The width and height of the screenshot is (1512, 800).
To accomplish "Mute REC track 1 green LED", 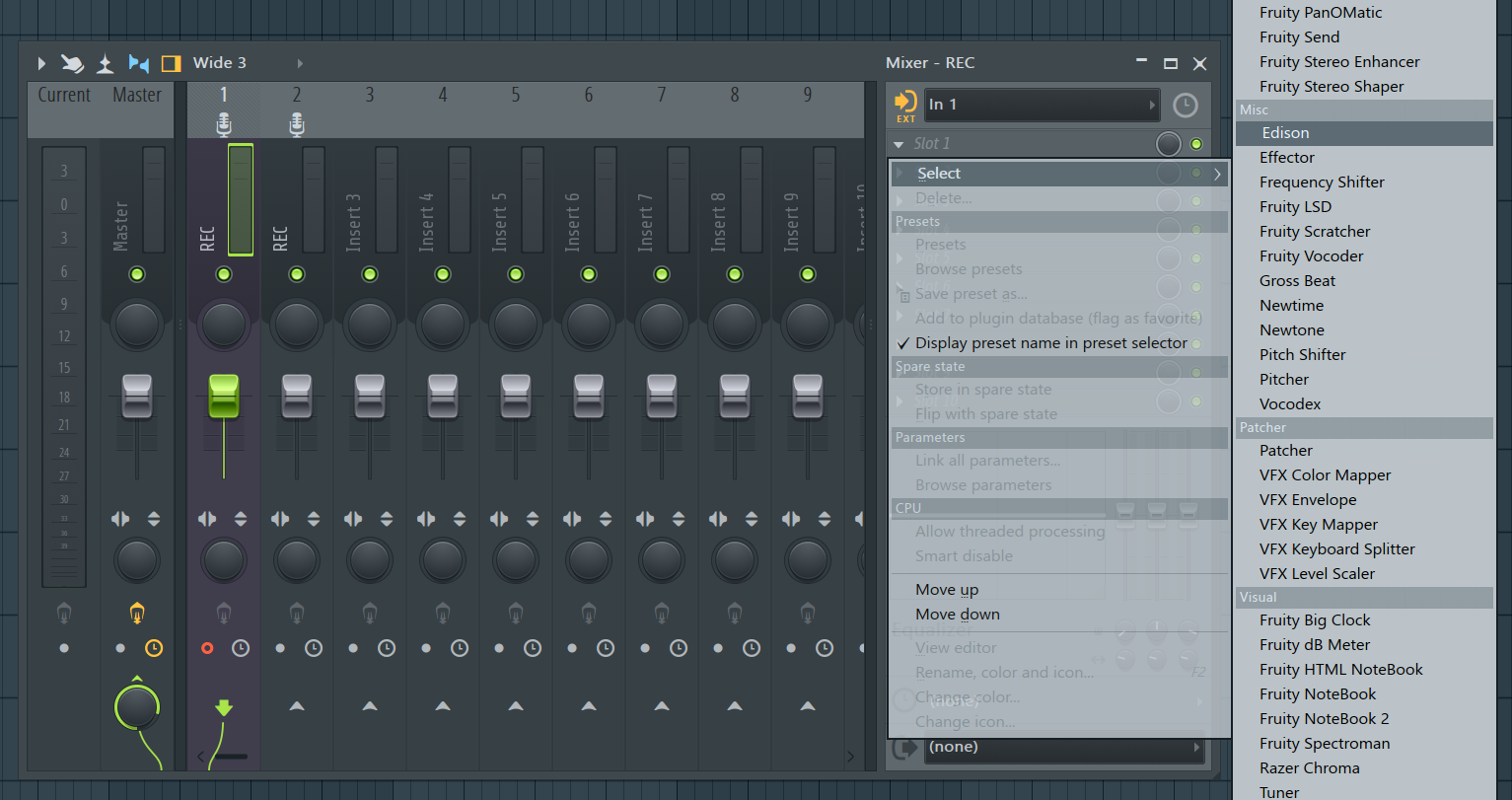I will (224, 274).
